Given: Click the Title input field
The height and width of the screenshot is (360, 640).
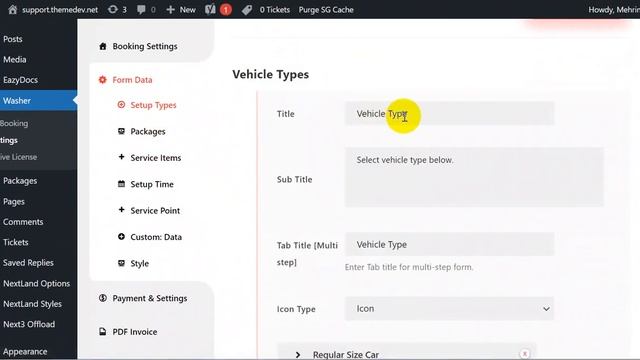Looking at the screenshot, I should [449, 113].
